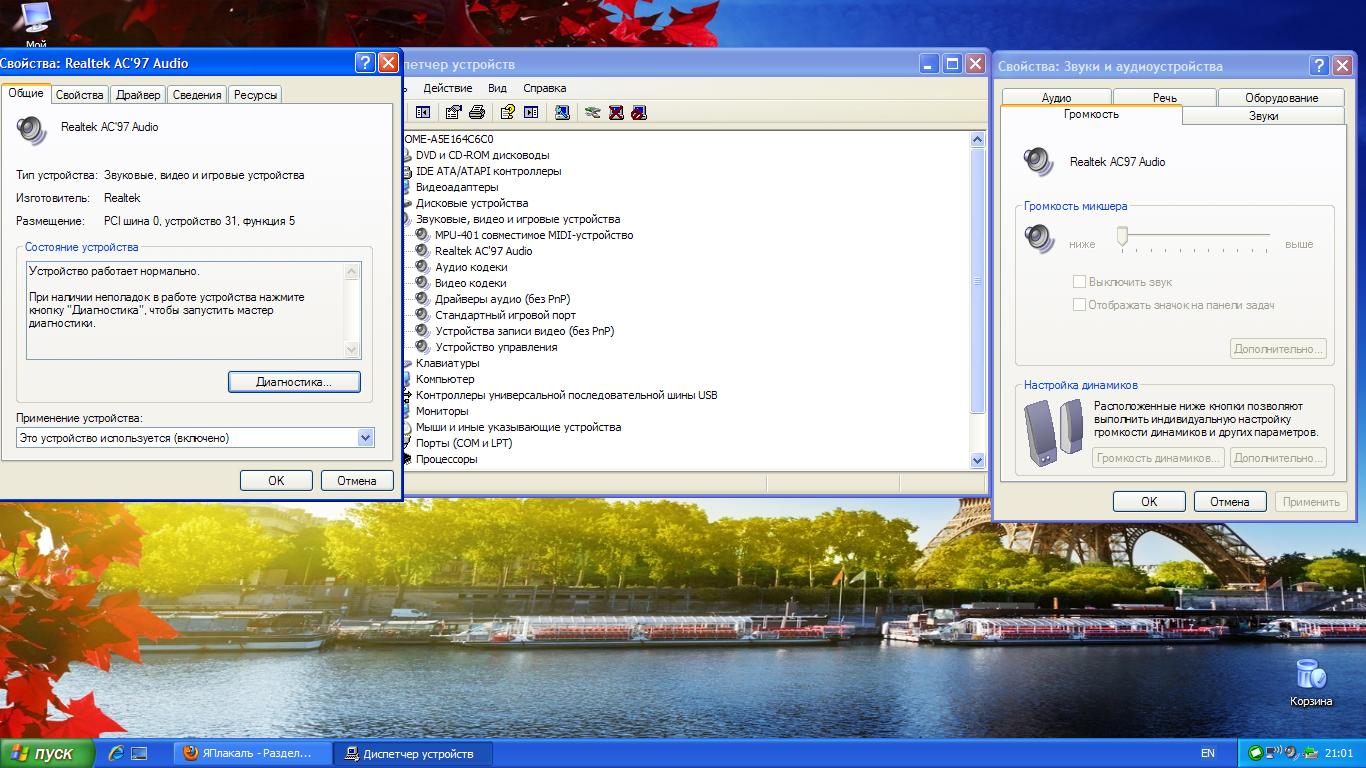Click OK in Realtek AC'97 properties
This screenshot has width=1366, height=768.
(276, 480)
